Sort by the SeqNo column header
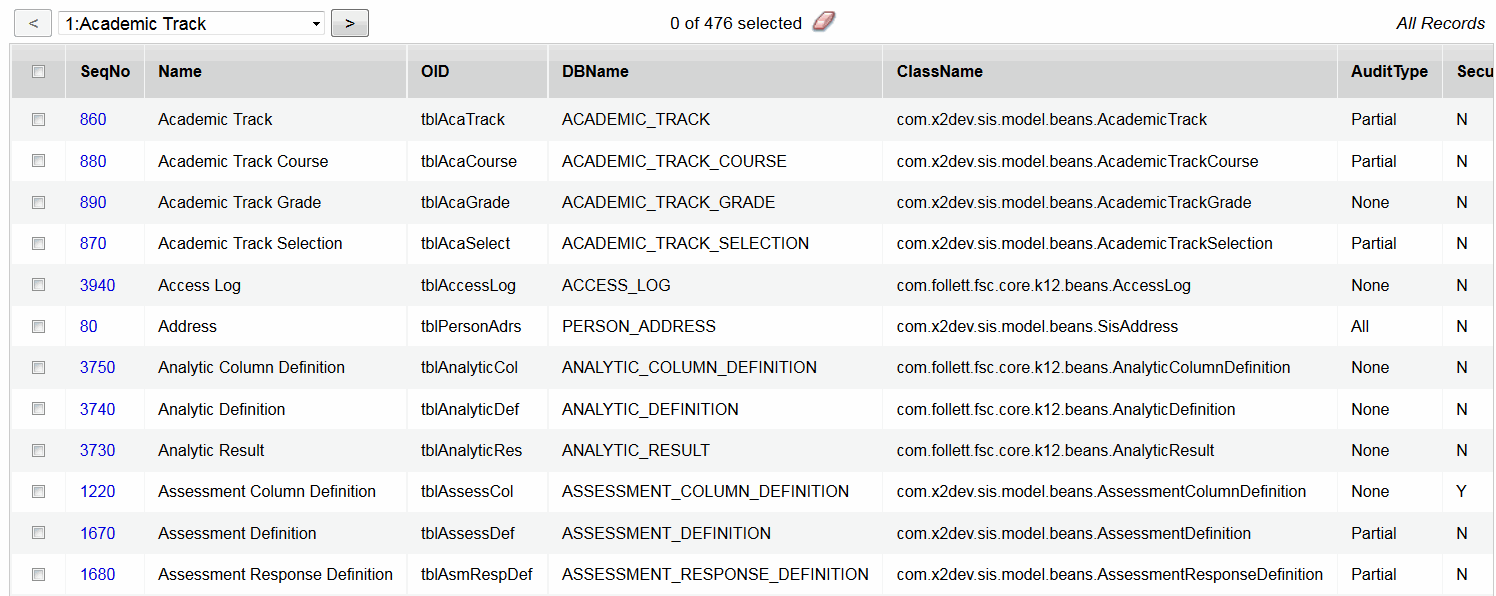Viewport: 1496px width, 596px height. 105,71
